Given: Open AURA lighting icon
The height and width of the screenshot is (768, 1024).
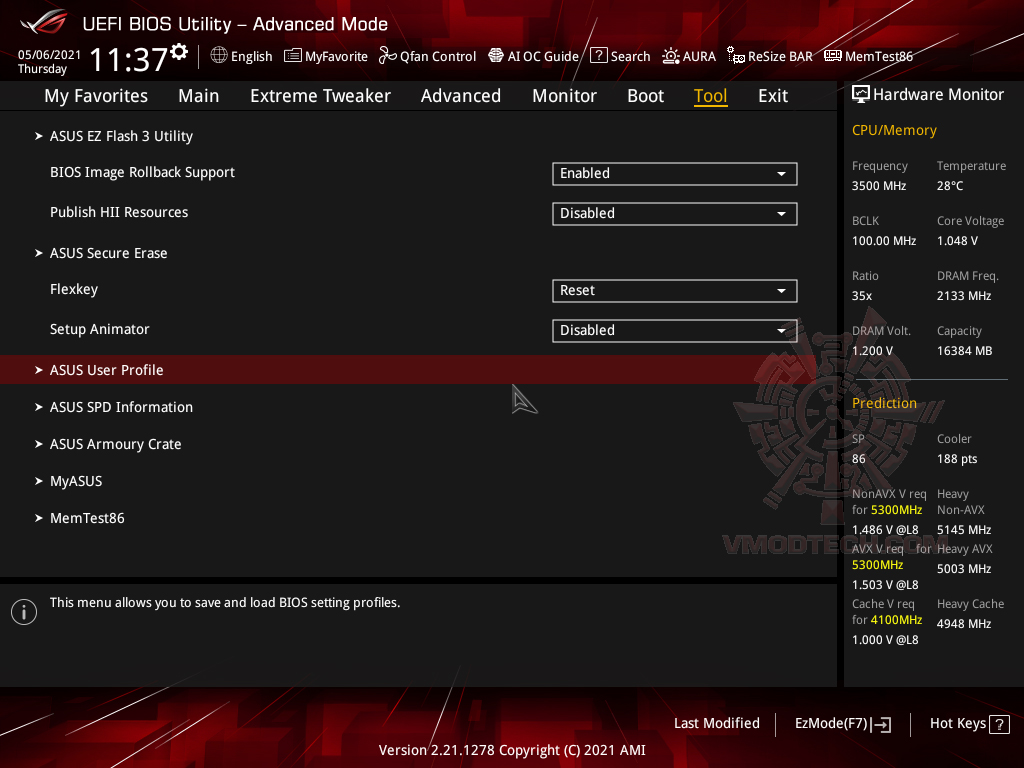Looking at the screenshot, I should tap(671, 56).
